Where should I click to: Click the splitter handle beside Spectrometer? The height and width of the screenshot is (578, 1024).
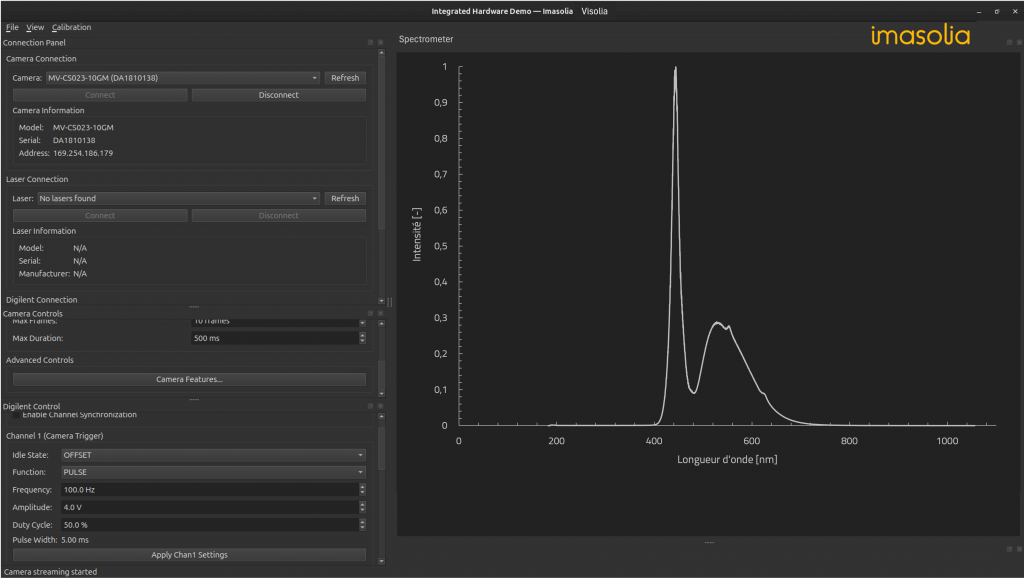tap(390, 302)
